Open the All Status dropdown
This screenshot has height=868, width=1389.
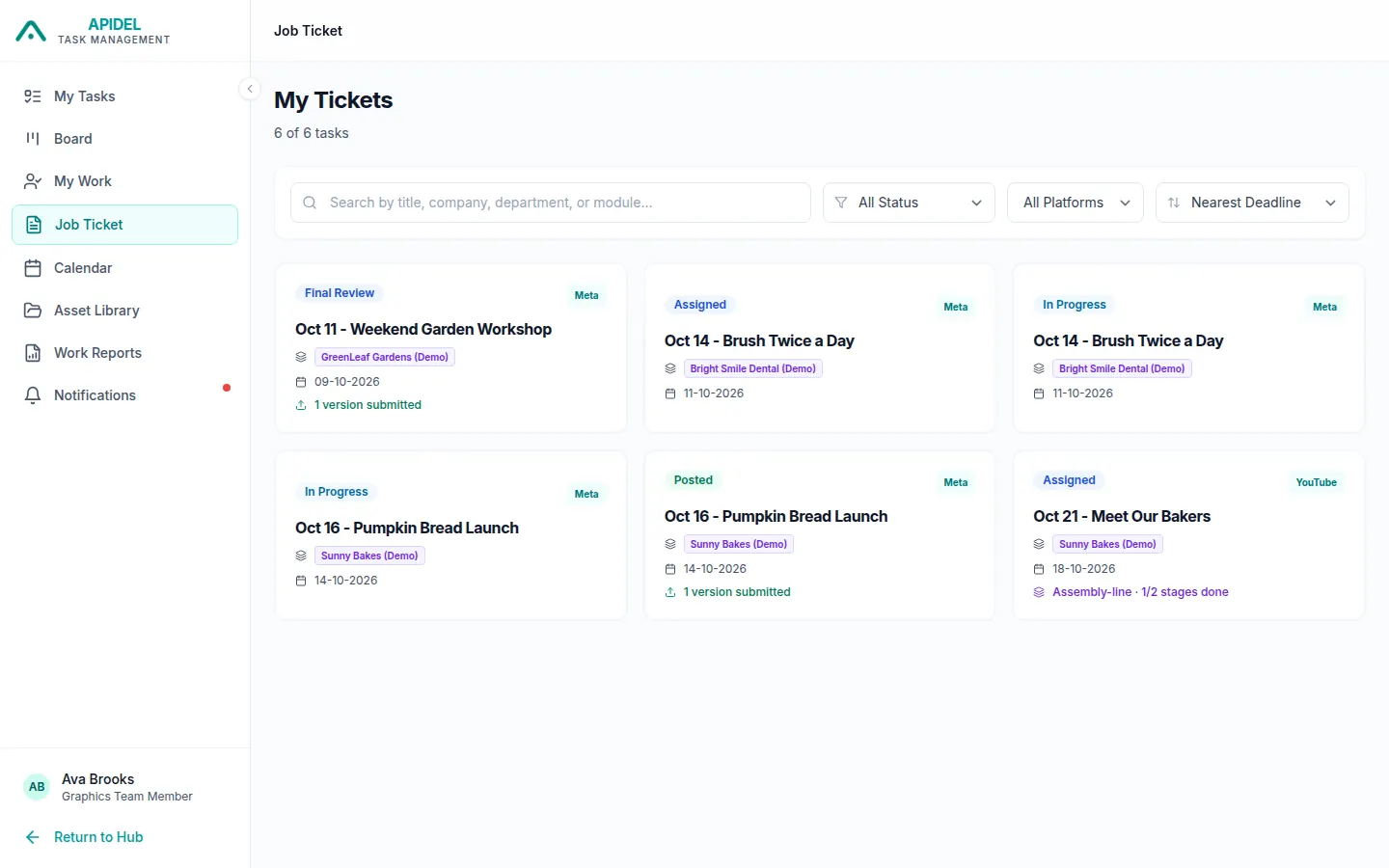pos(909,203)
